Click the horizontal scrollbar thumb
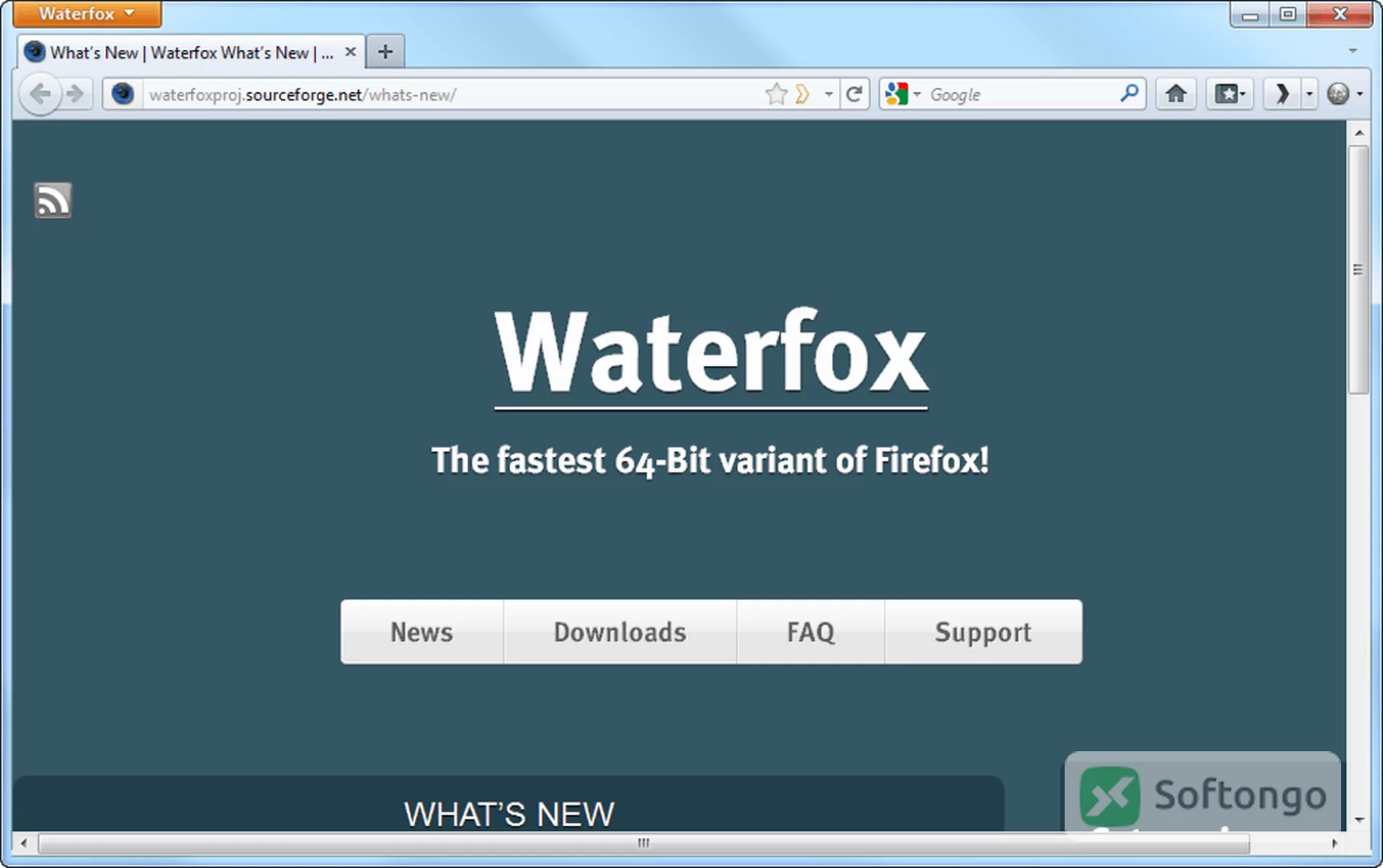Screen dimensions: 1383x868 (643, 843)
